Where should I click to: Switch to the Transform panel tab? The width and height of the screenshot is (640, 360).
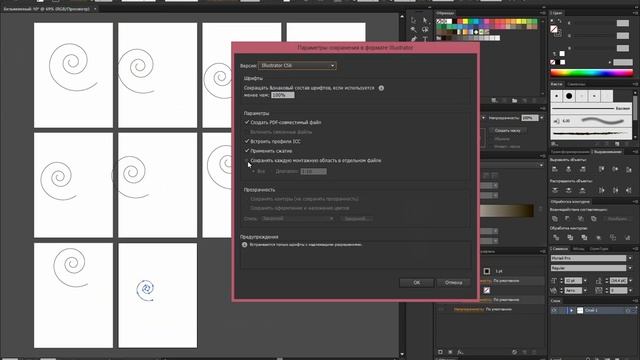pos(569,152)
